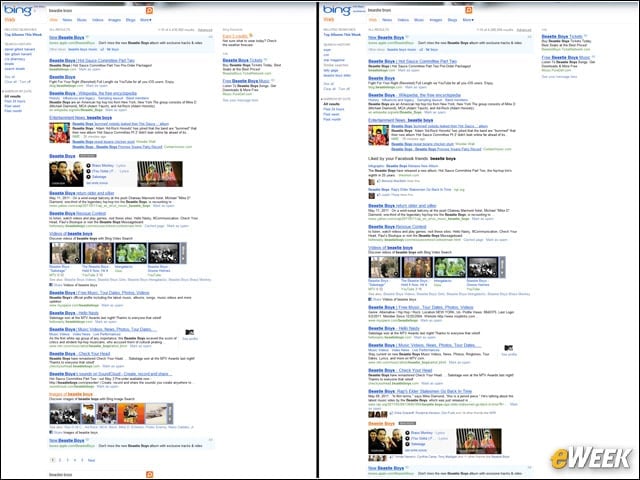
Task: Expand the video carousel arrow on left page
Action: coord(183,253)
